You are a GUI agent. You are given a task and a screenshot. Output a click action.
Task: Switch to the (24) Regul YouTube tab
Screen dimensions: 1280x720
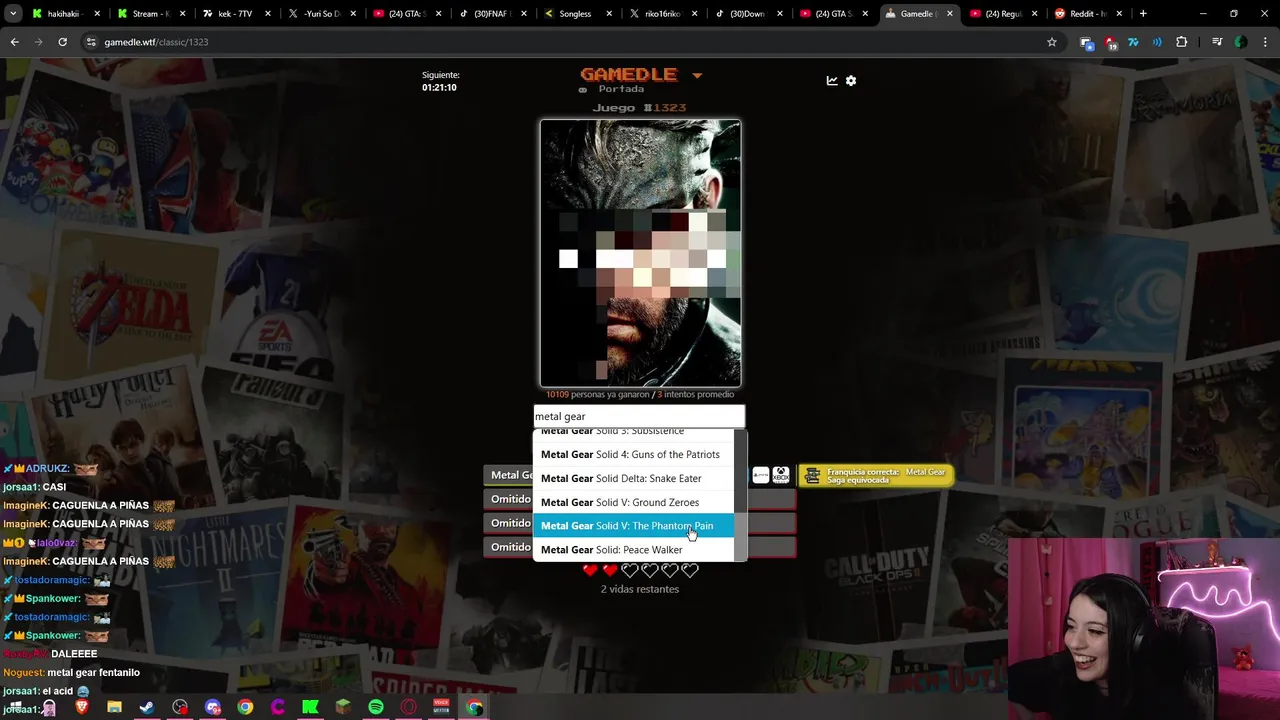(x=1005, y=14)
